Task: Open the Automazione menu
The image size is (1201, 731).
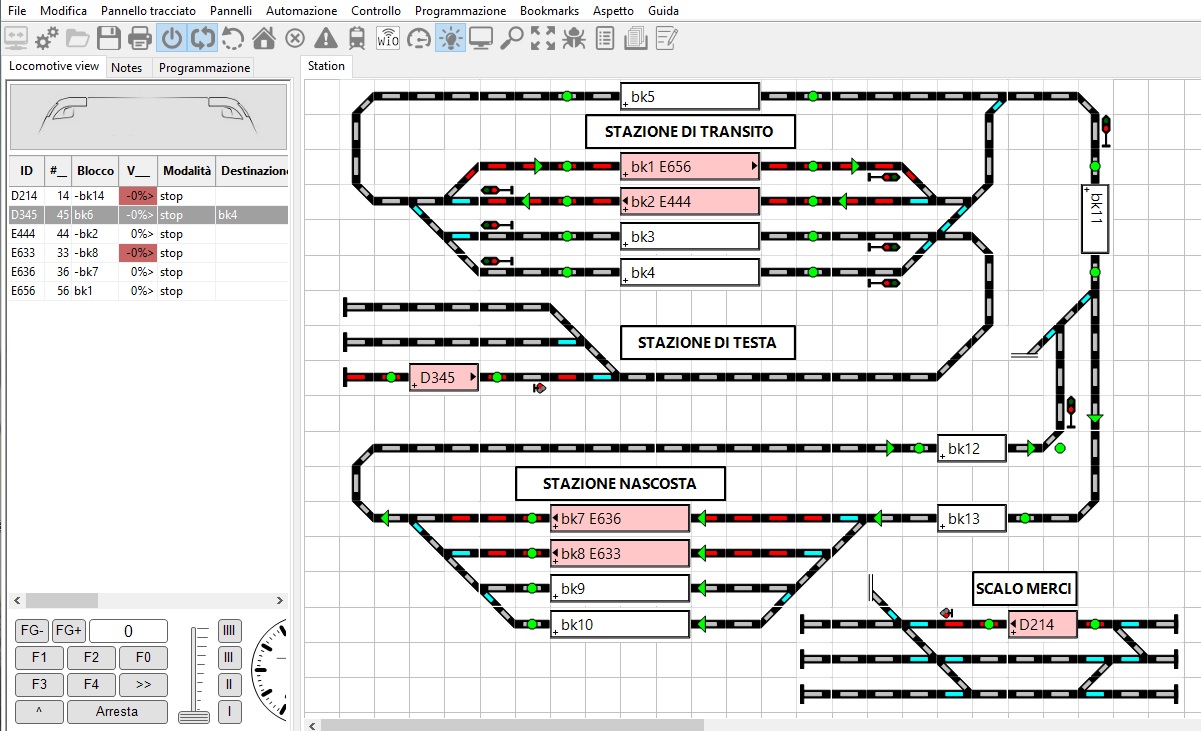Action: tap(301, 10)
